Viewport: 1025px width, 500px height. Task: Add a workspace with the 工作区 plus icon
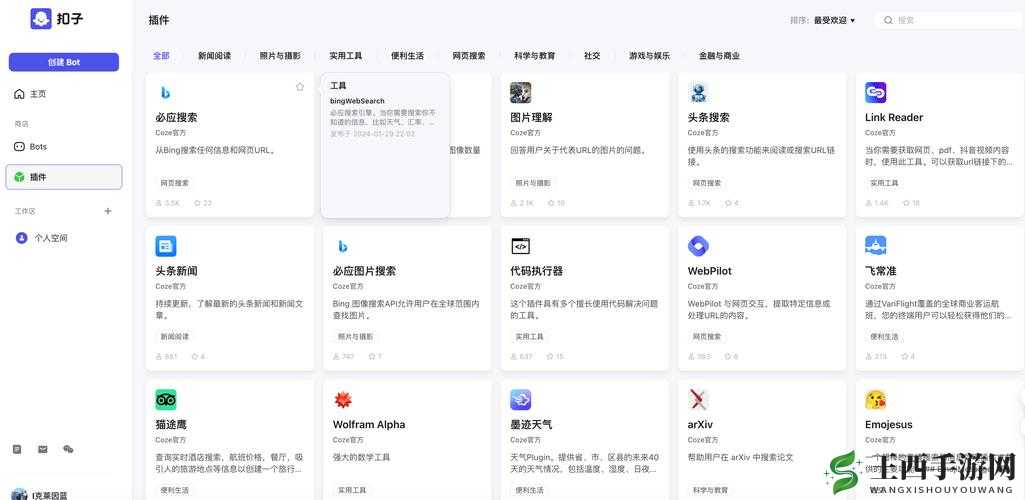point(108,211)
